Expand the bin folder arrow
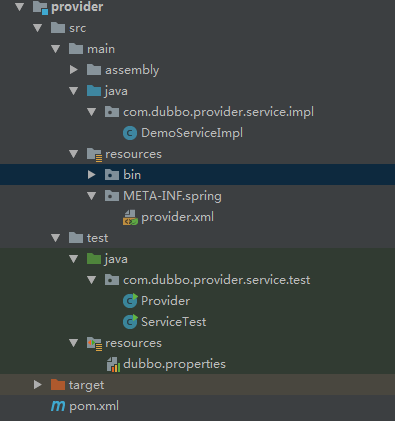This screenshot has height=421, width=395. coord(91,174)
